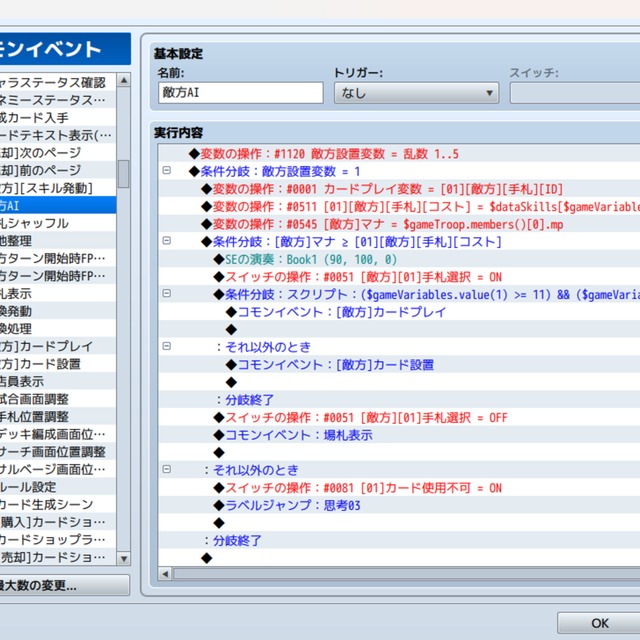The width and height of the screenshot is (640, 640).
Task: Collapse the [敵方]マナ conditional branch
Action: [167, 241]
